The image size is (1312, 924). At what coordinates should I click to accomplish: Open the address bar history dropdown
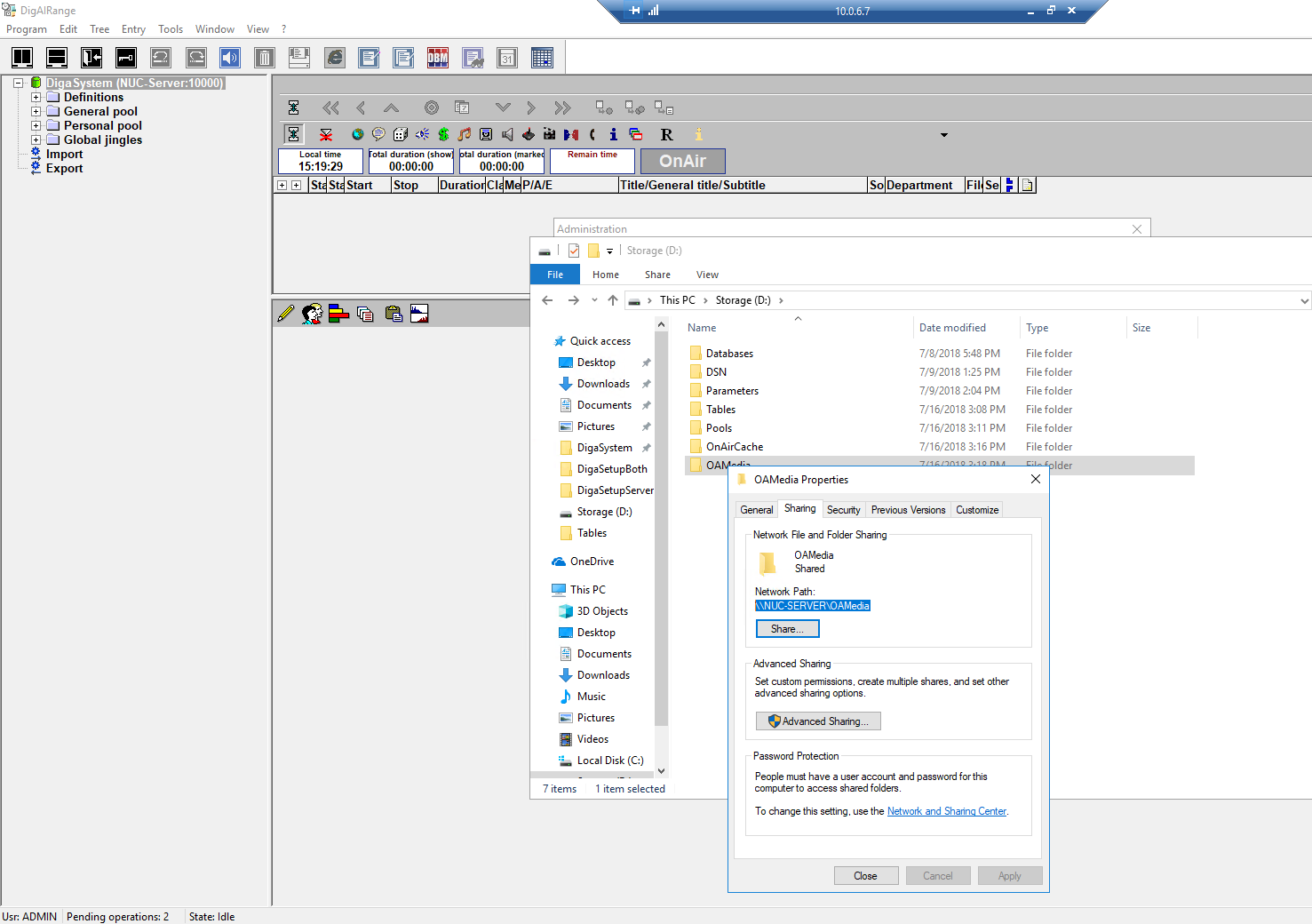(1304, 301)
